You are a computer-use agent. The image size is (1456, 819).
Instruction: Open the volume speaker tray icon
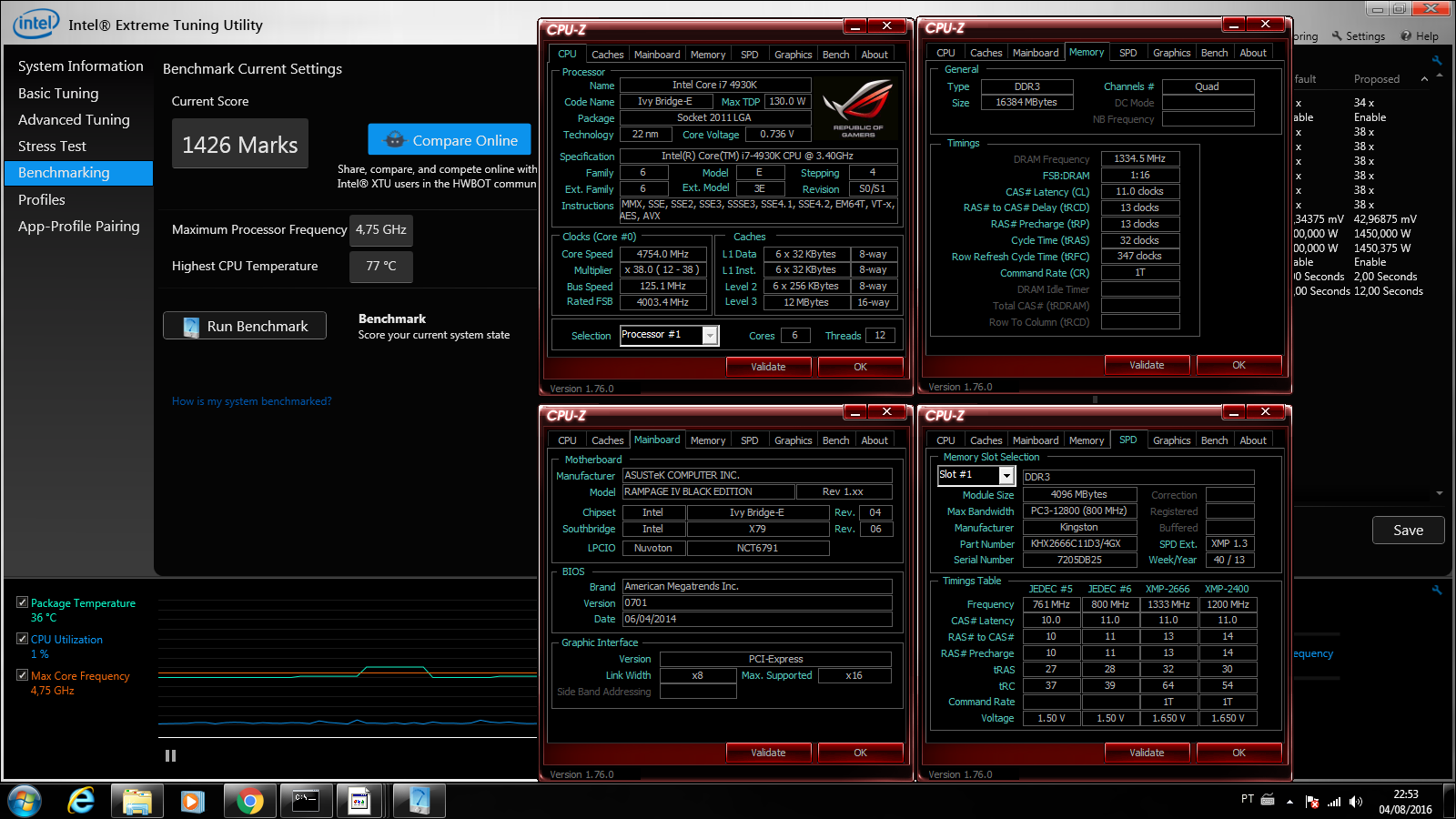point(1356,802)
